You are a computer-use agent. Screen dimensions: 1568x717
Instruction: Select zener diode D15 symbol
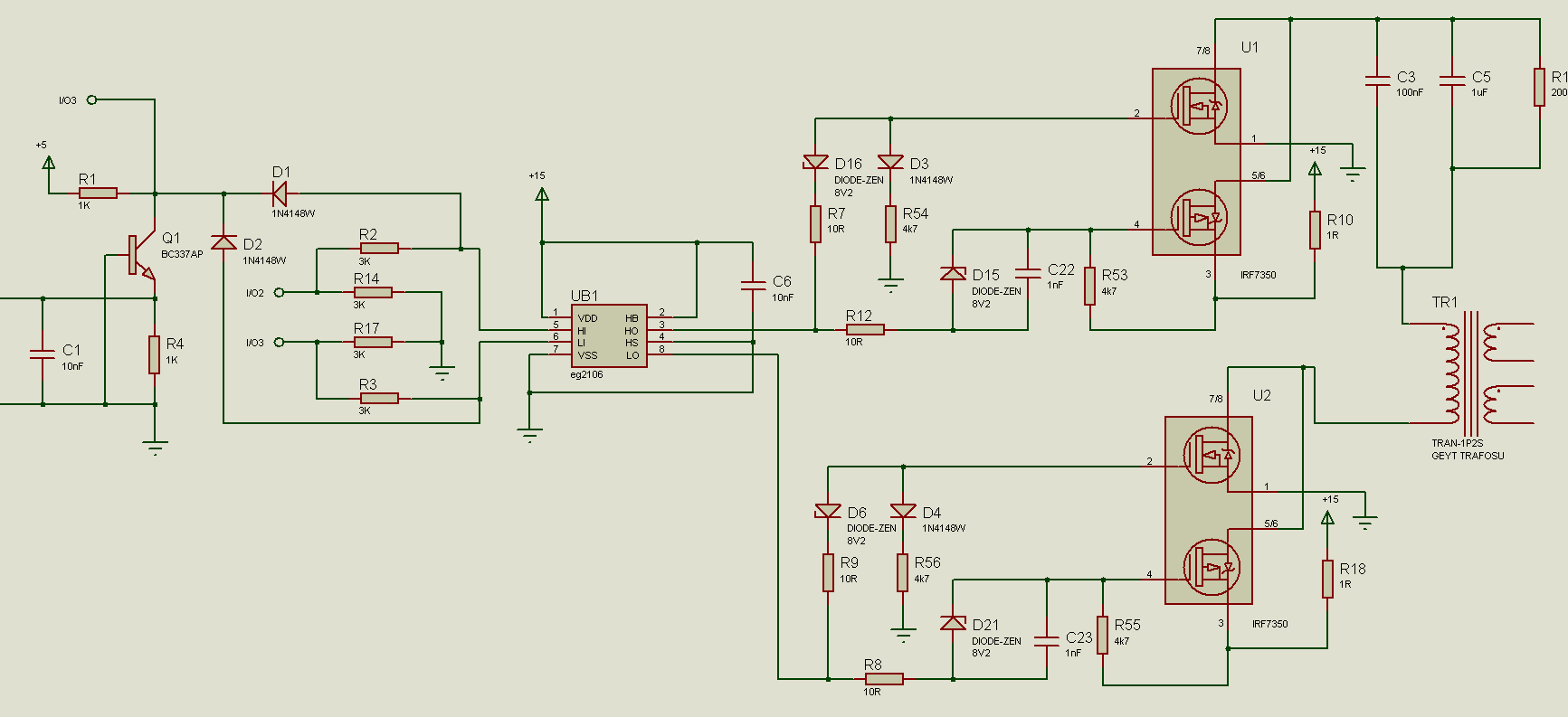[953, 273]
